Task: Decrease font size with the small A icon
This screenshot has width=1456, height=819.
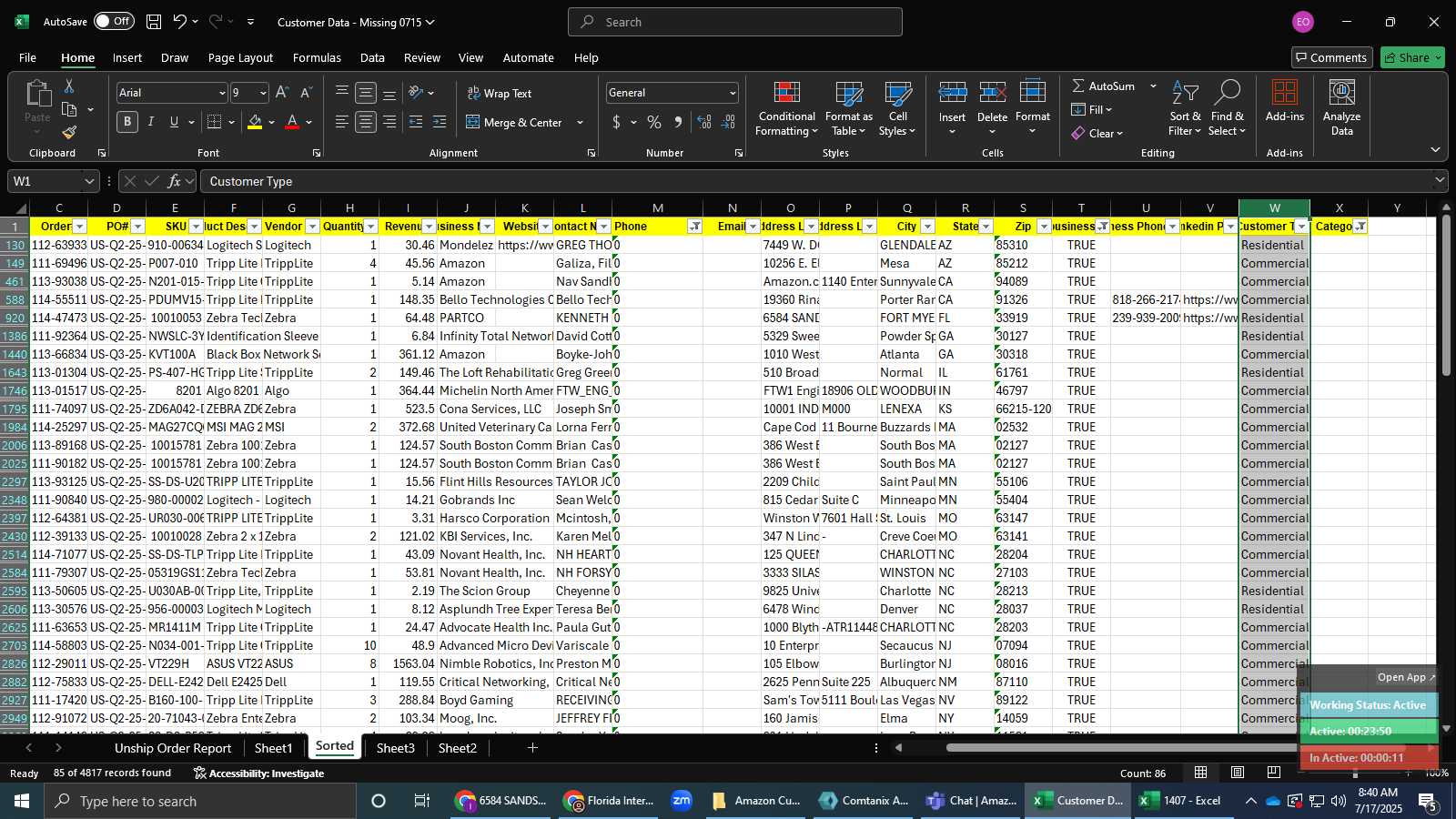Action: coord(306,93)
